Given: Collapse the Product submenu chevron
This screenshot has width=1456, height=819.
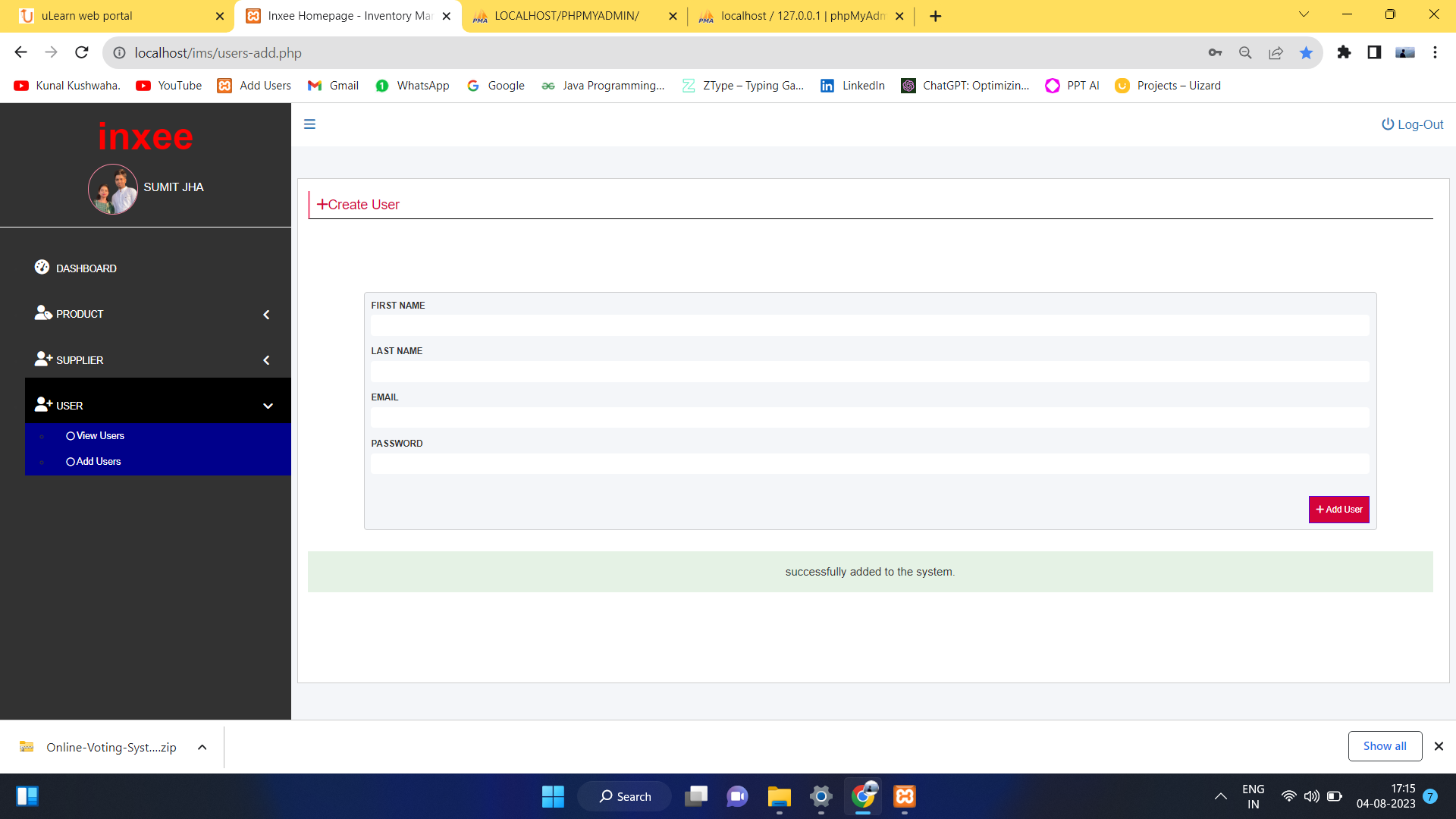Looking at the screenshot, I should tap(266, 314).
